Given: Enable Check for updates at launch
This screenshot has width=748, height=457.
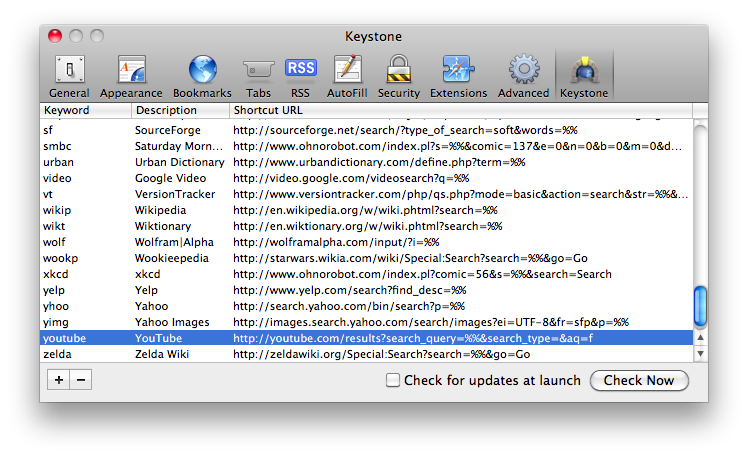Looking at the screenshot, I should 393,380.
